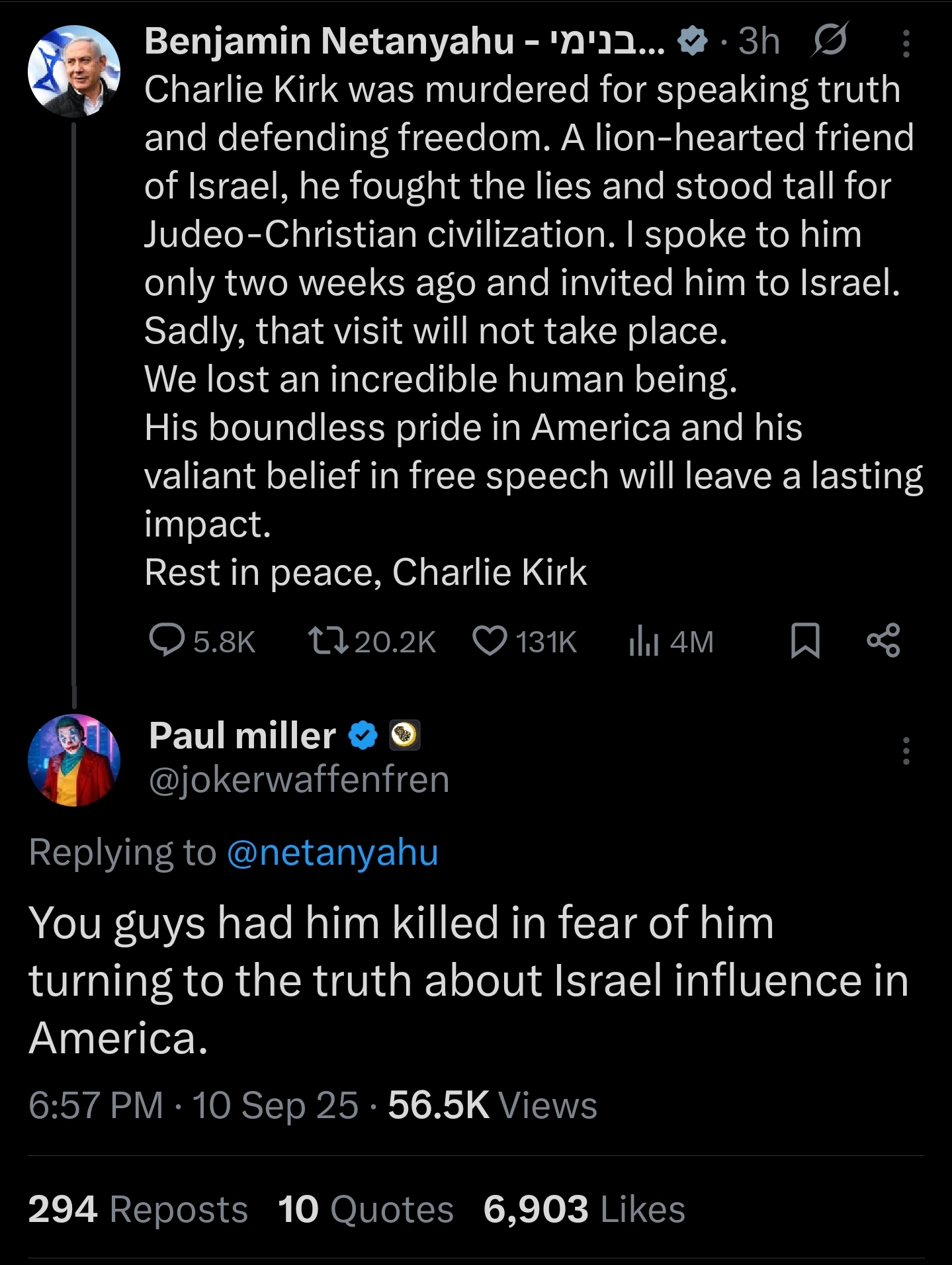Open view analytics bar chart icon
This screenshot has width=952, height=1265.
[x=643, y=641]
